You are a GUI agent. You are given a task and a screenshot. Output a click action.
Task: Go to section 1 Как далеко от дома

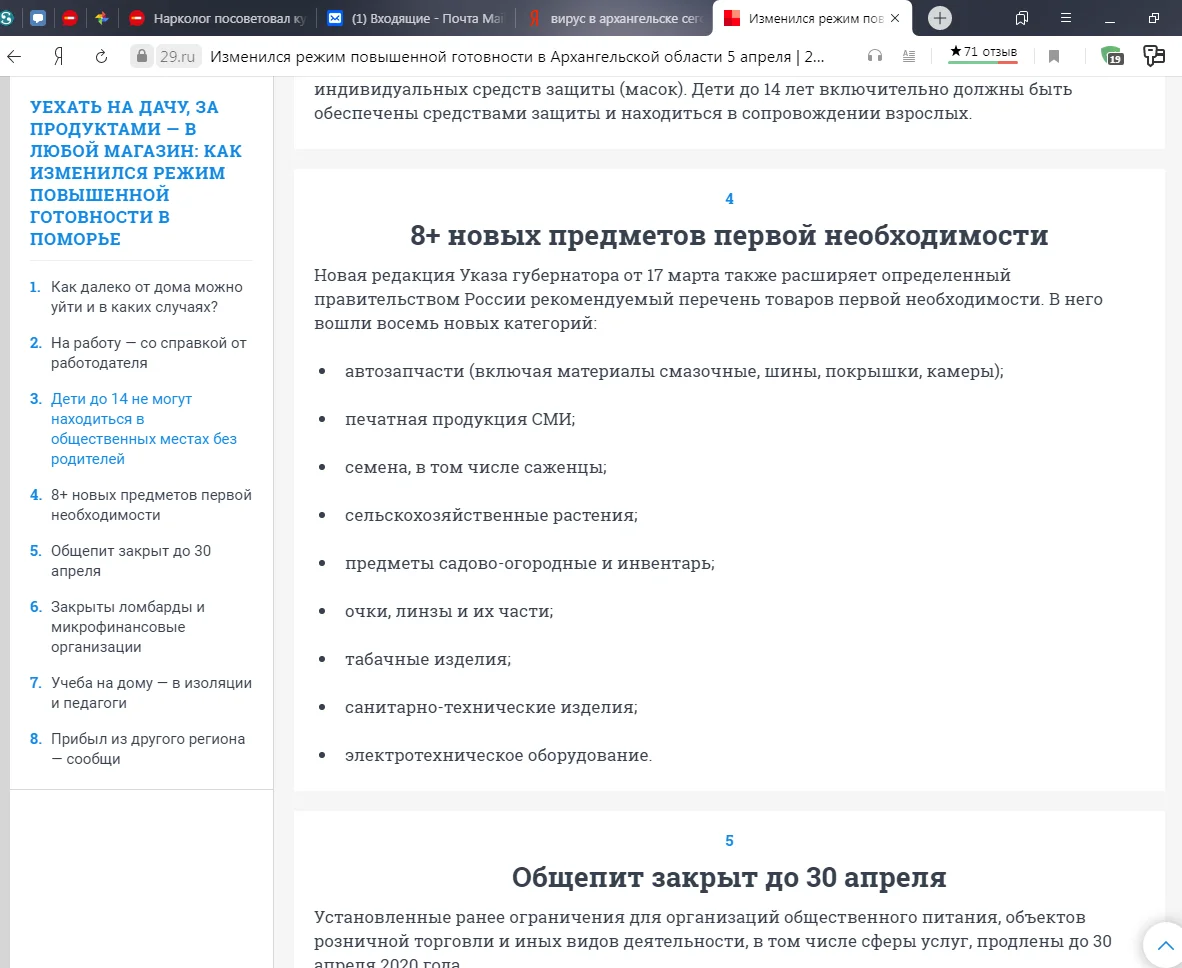pyautogui.click(x=146, y=297)
